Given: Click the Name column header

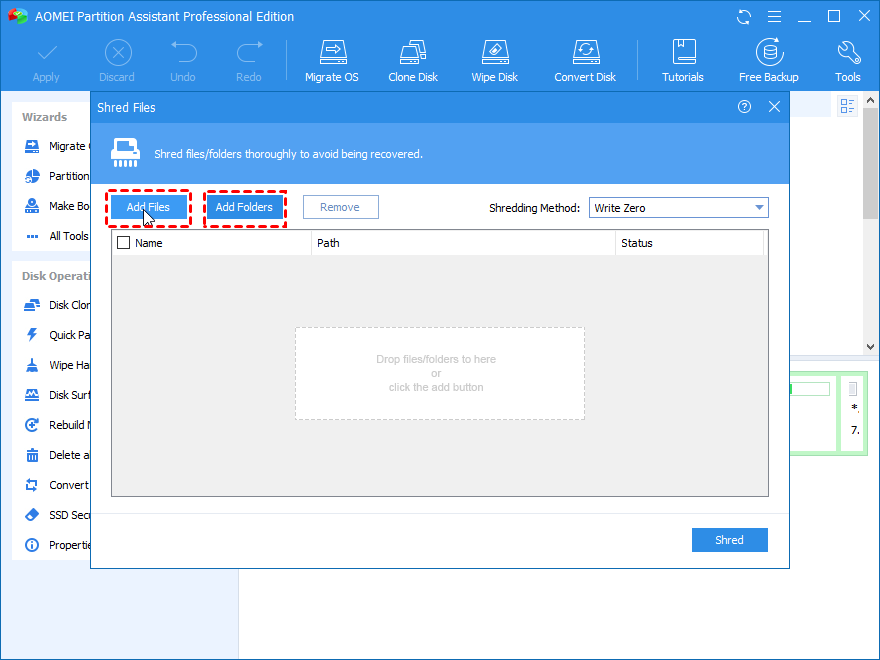Looking at the screenshot, I should (x=149, y=243).
